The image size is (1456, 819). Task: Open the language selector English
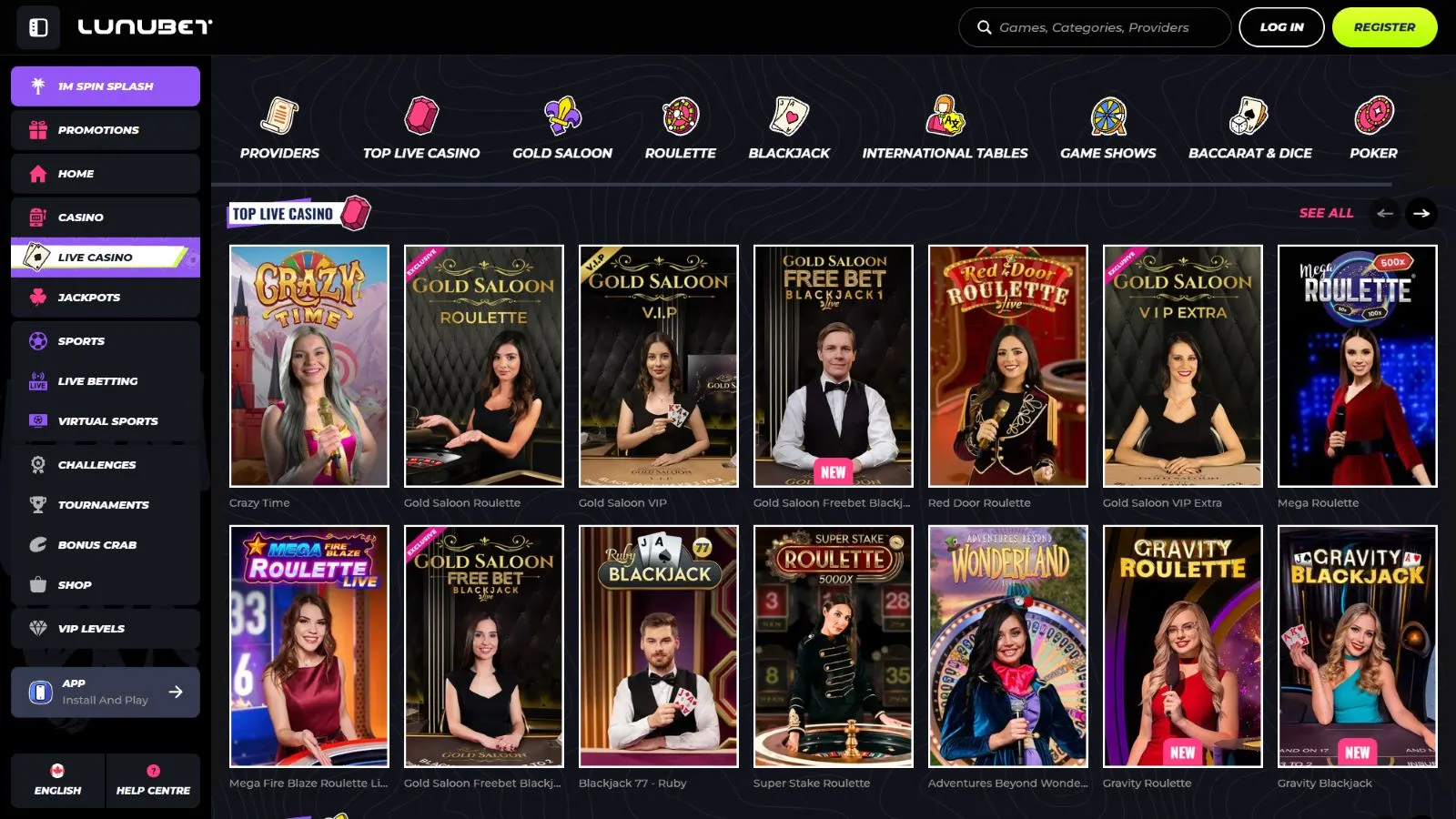coord(57,780)
